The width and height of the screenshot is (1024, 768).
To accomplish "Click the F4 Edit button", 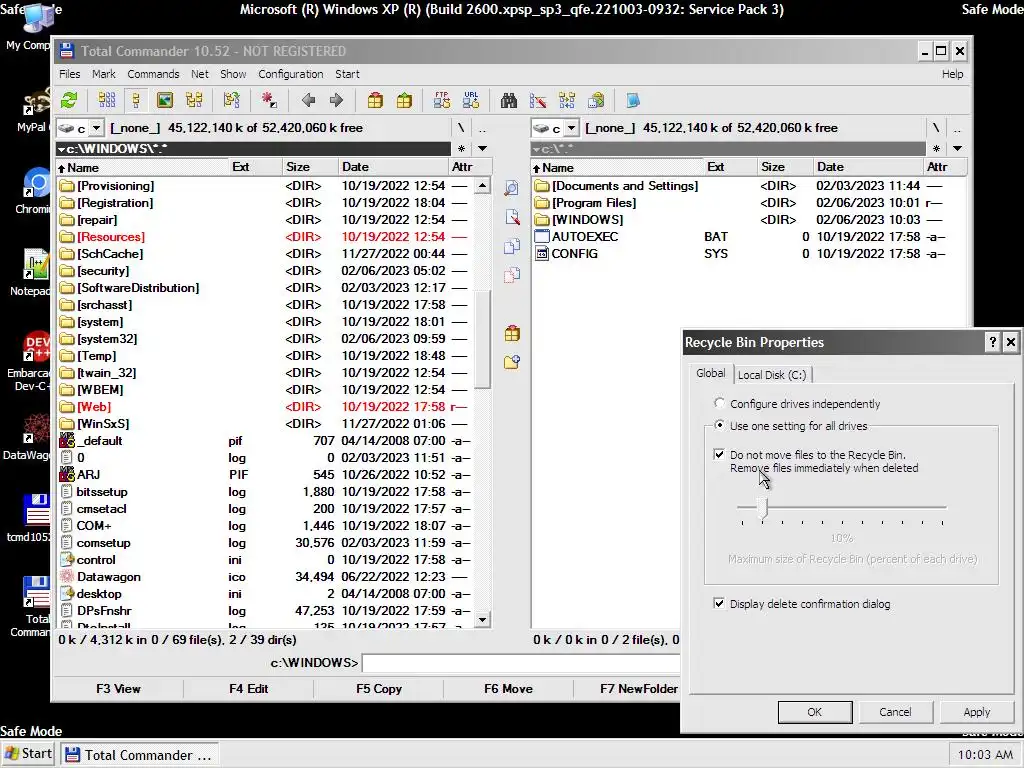I will pos(248,688).
